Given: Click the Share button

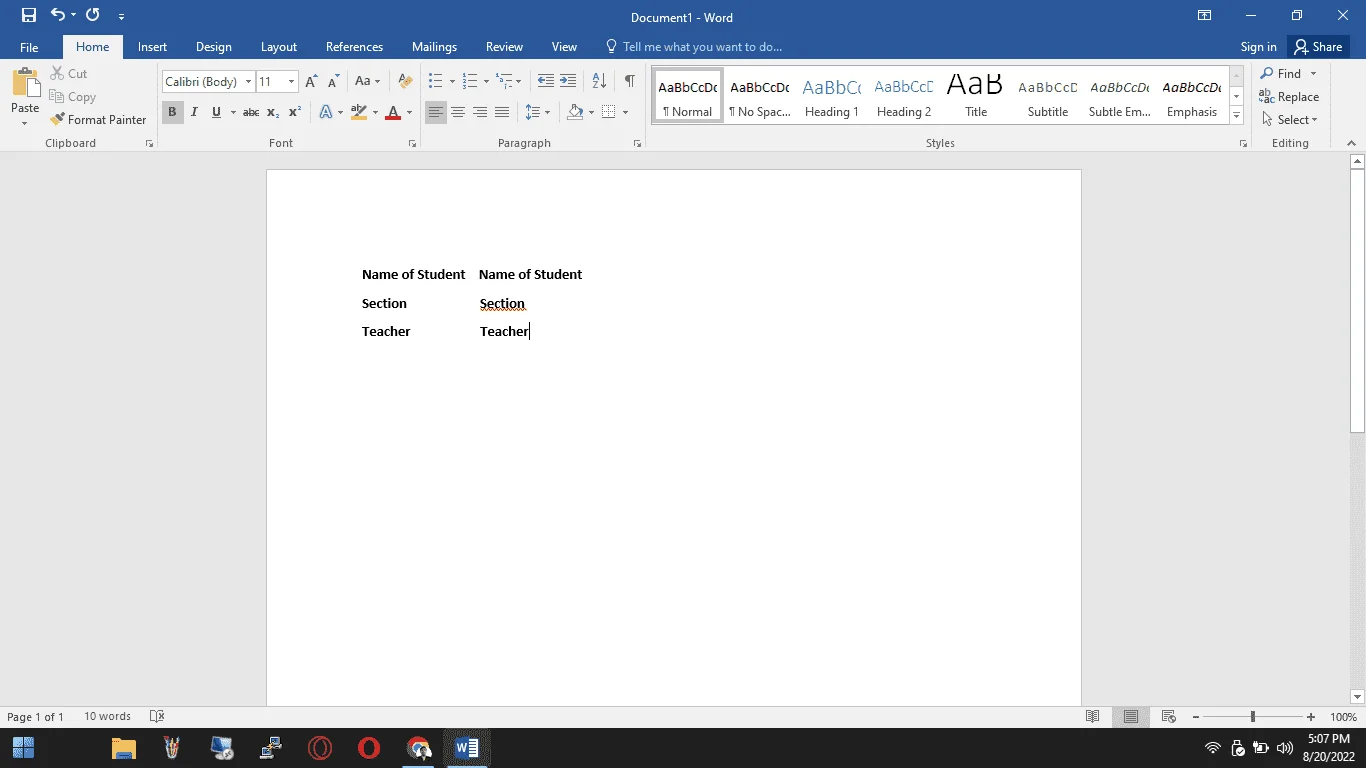Looking at the screenshot, I should 1318,47.
